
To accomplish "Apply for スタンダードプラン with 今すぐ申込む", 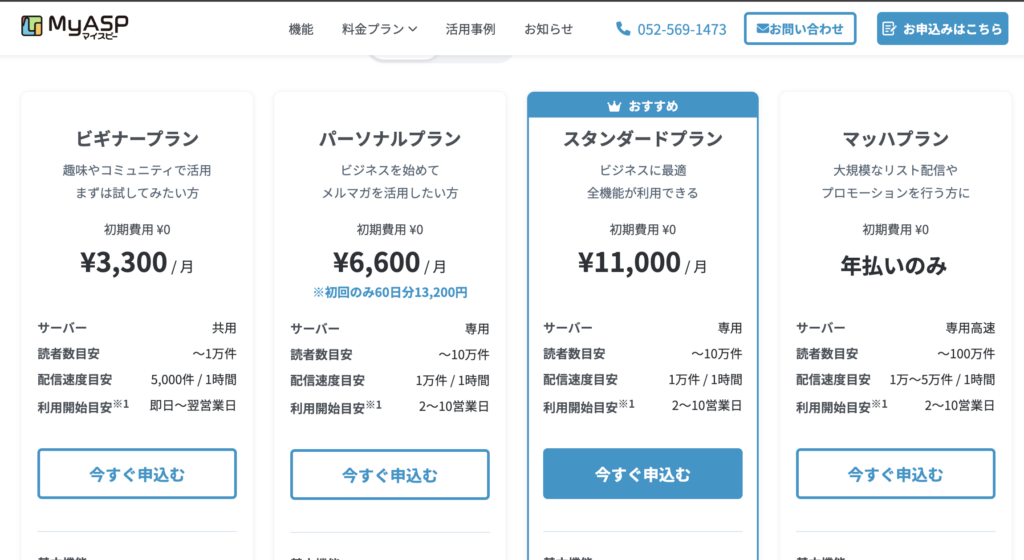I will tap(643, 474).
